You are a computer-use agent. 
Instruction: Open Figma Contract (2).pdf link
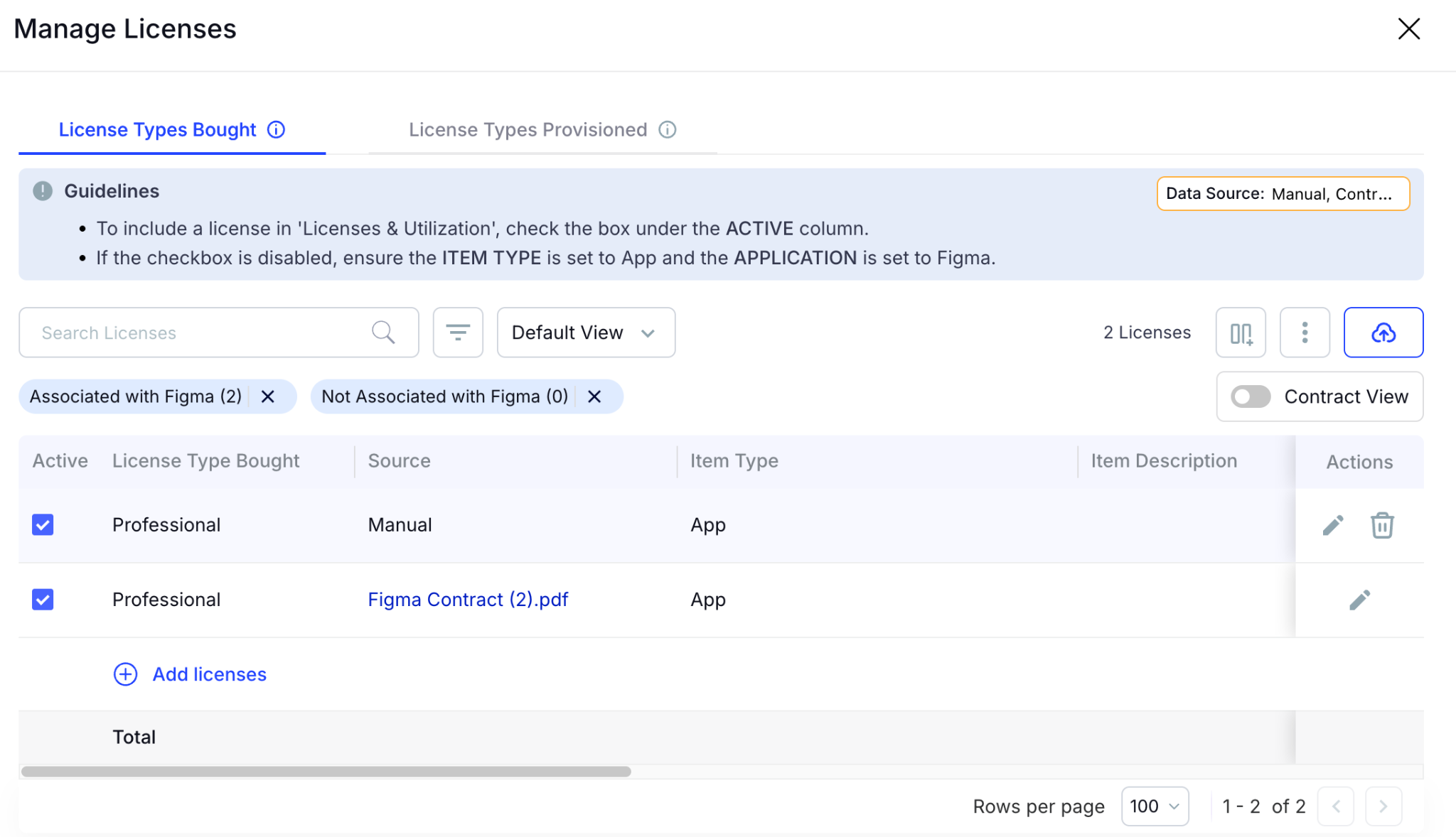468,600
